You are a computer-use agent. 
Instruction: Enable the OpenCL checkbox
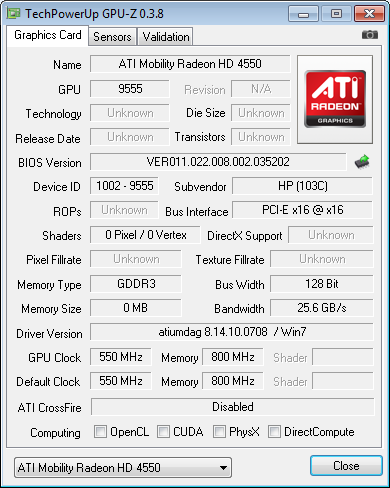[100, 431]
